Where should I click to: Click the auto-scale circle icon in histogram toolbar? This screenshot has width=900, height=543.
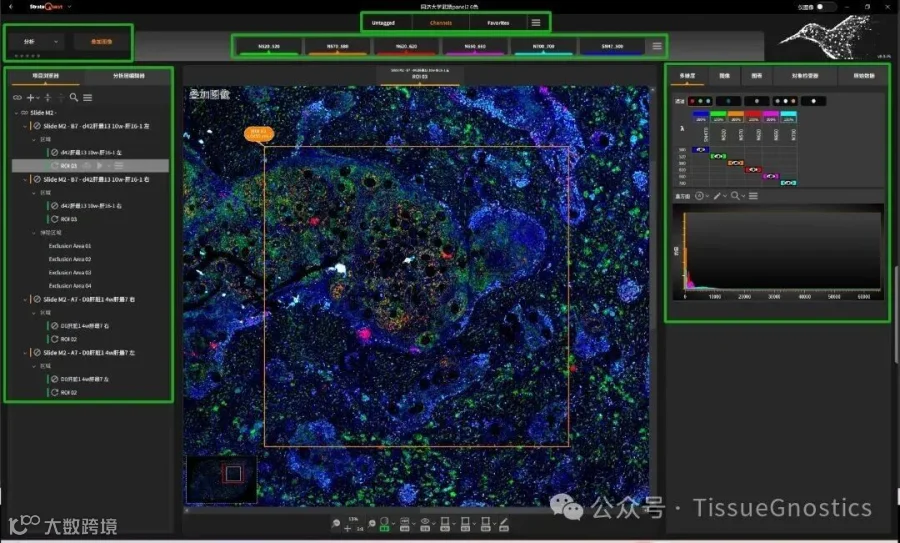point(699,196)
